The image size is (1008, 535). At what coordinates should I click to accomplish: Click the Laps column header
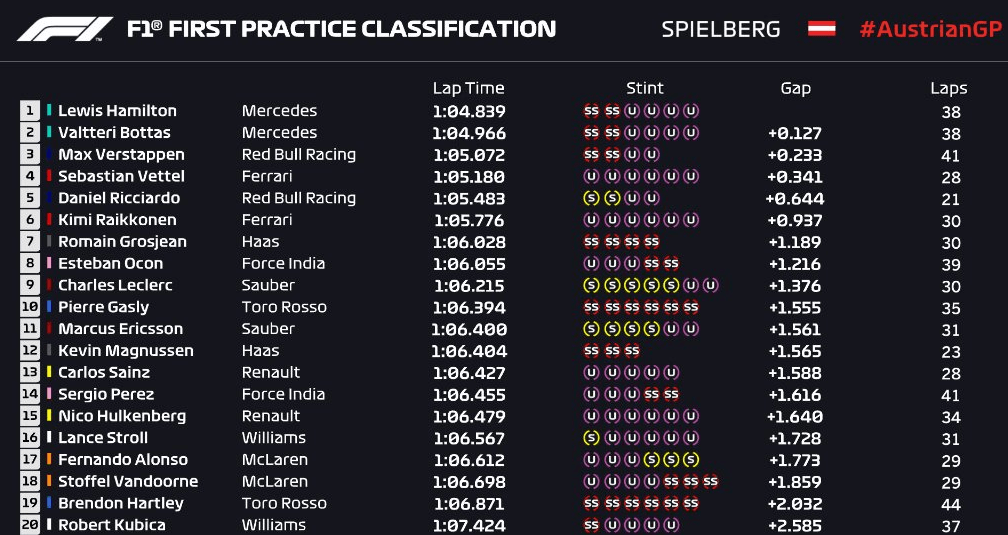coord(949,89)
